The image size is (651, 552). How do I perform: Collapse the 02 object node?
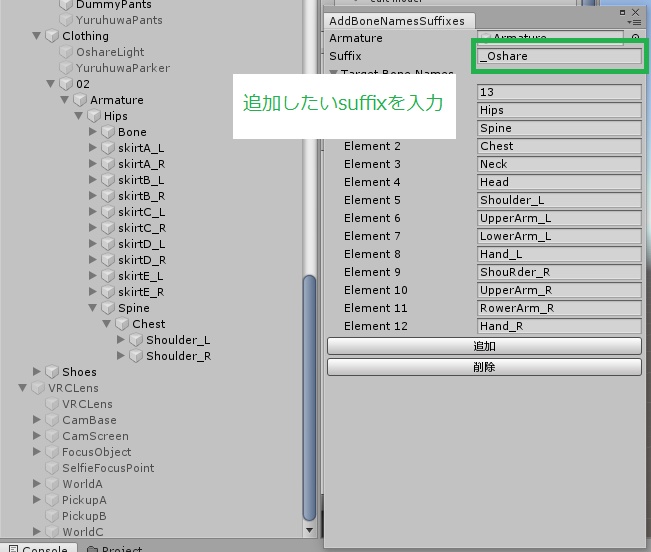tap(51, 84)
